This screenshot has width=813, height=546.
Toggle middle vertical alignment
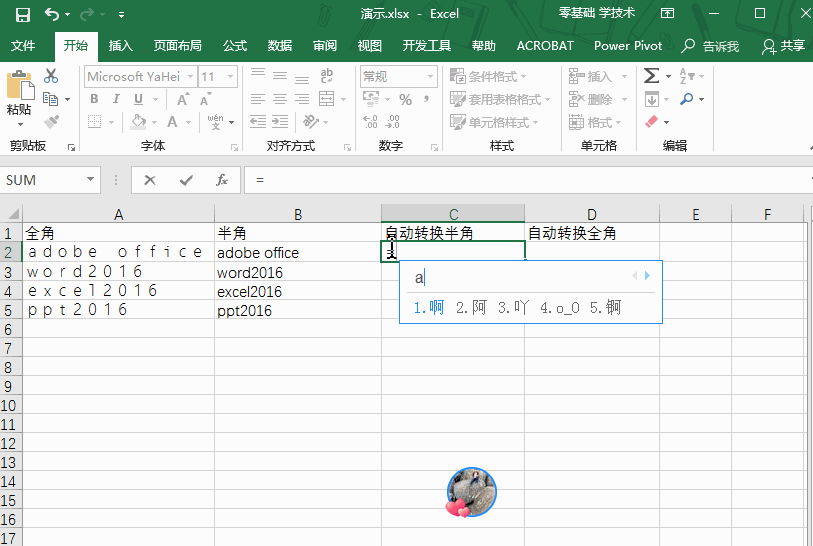[280, 76]
